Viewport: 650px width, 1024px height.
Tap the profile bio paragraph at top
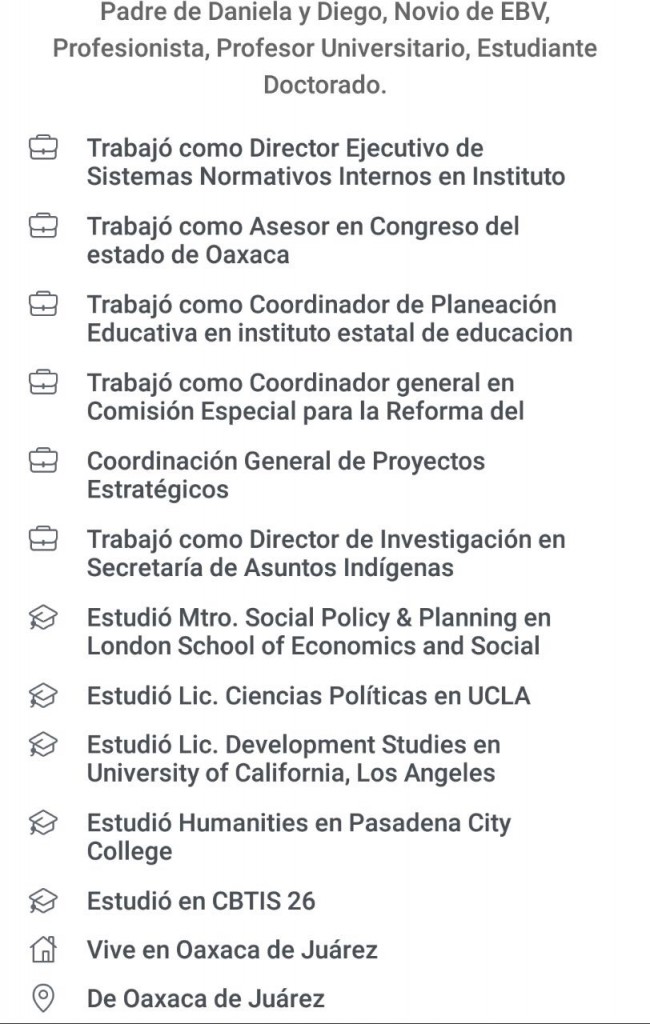(x=325, y=48)
